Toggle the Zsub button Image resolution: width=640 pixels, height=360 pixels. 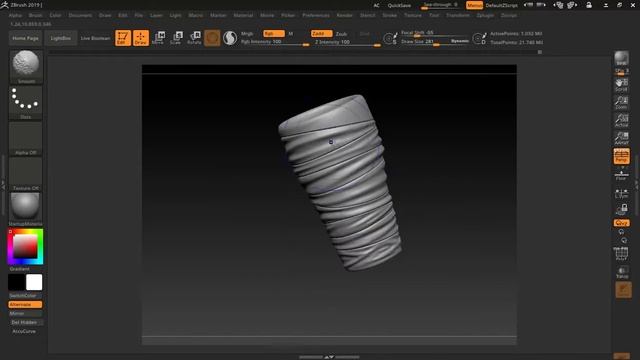(x=341, y=34)
